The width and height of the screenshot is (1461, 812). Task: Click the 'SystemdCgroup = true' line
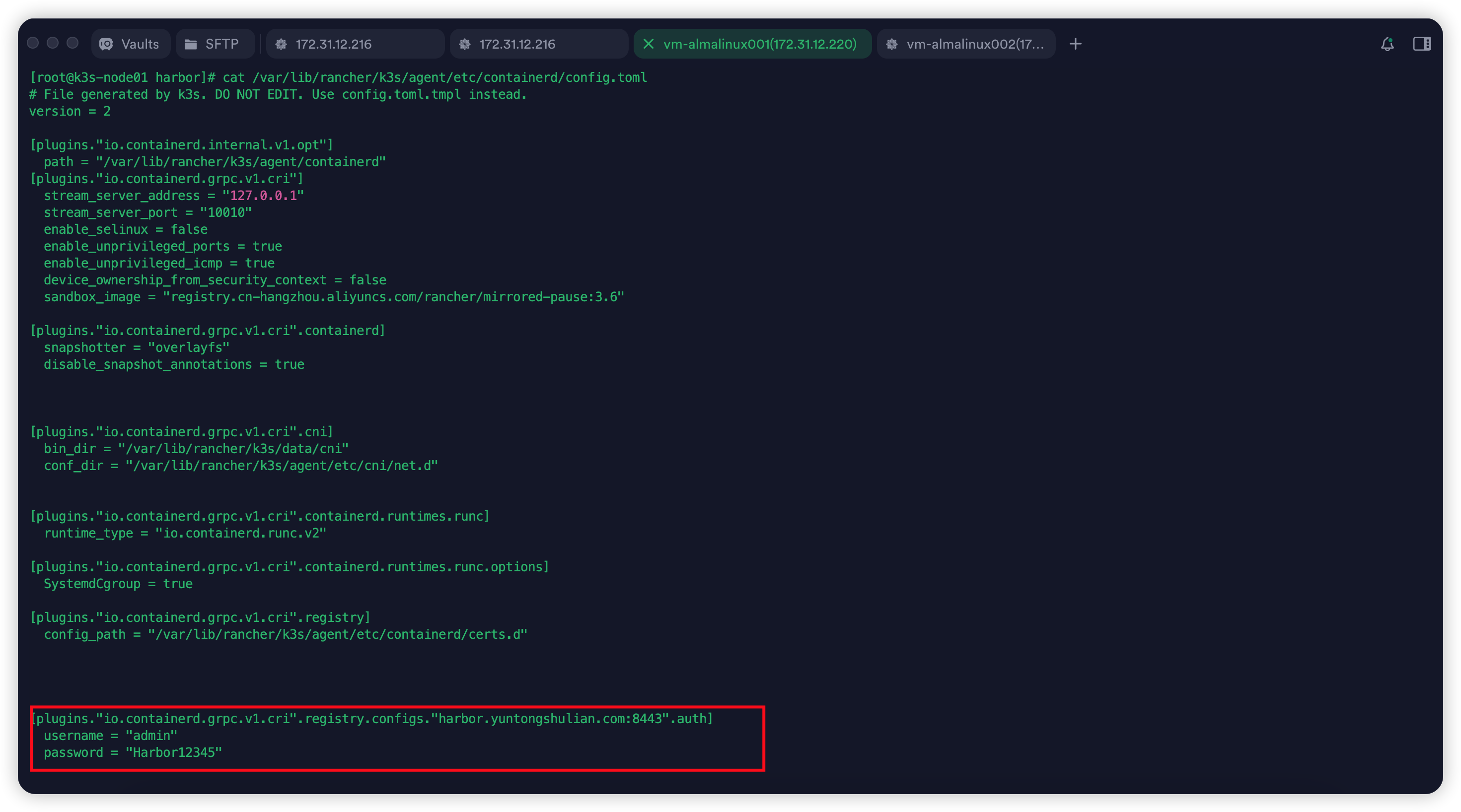click(118, 584)
